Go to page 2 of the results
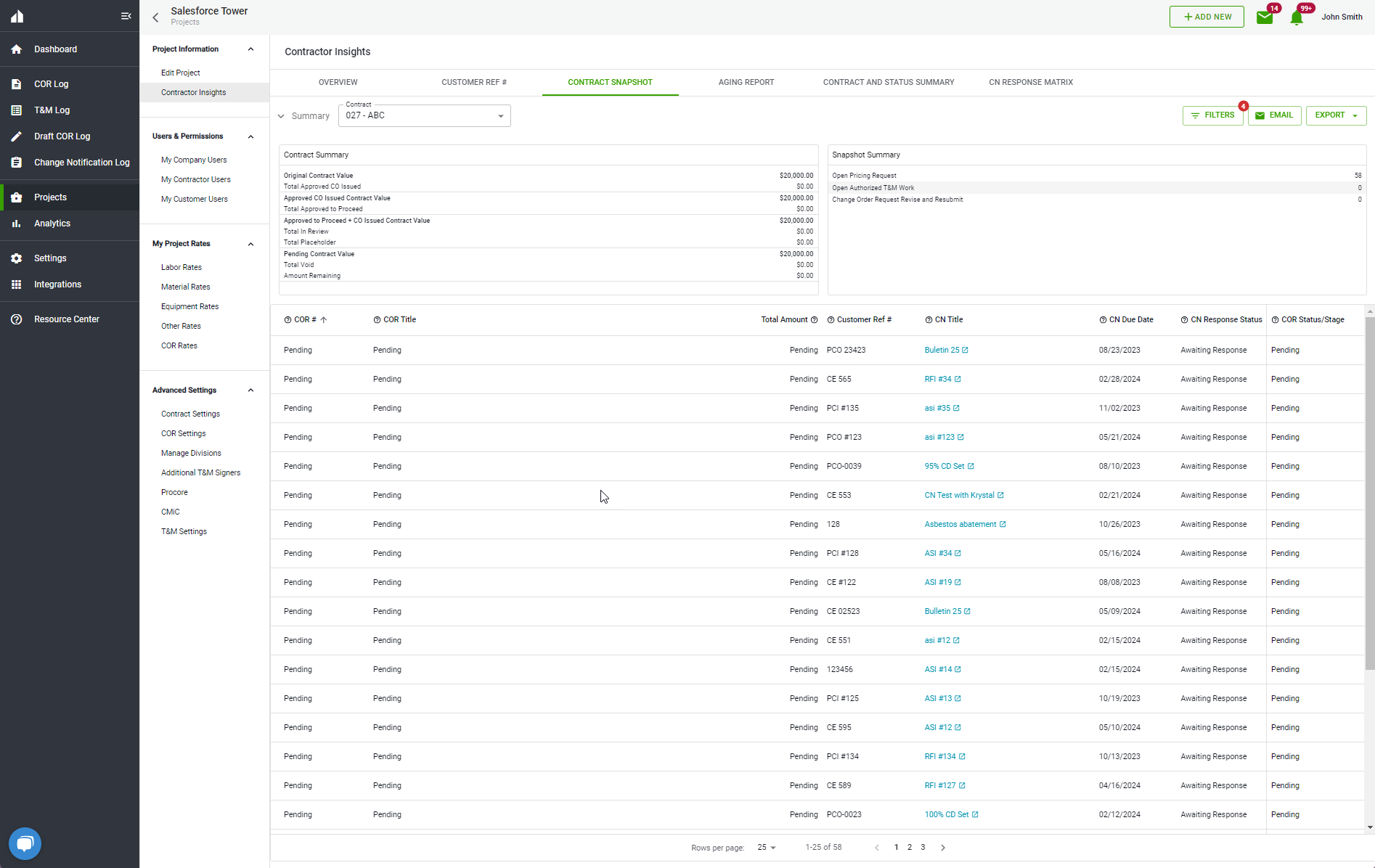The height and width of the screenshot is (868, 1375). tap(909, 847)
